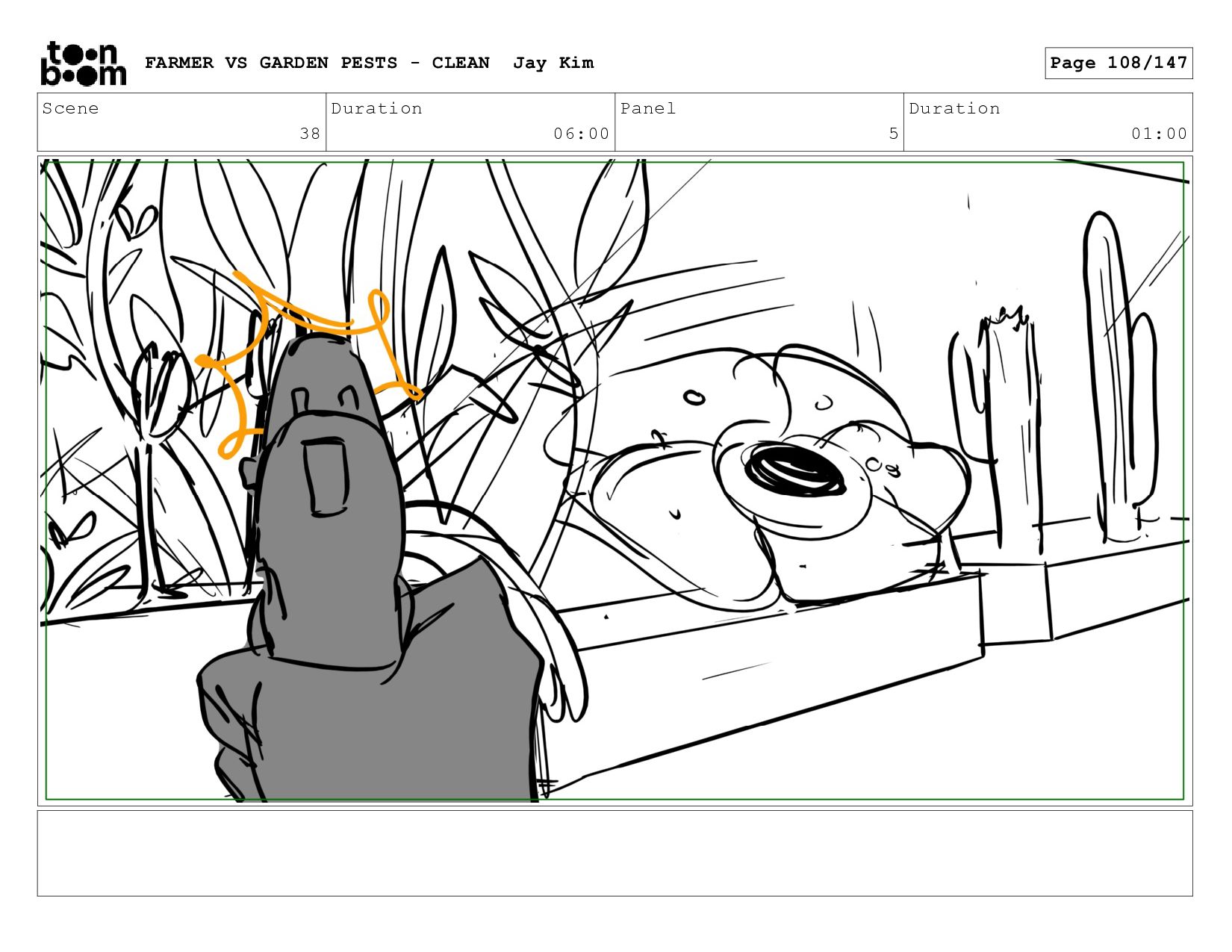Click the panel number '5'
Screen dimensions: 1232x952
click(893, 134)
